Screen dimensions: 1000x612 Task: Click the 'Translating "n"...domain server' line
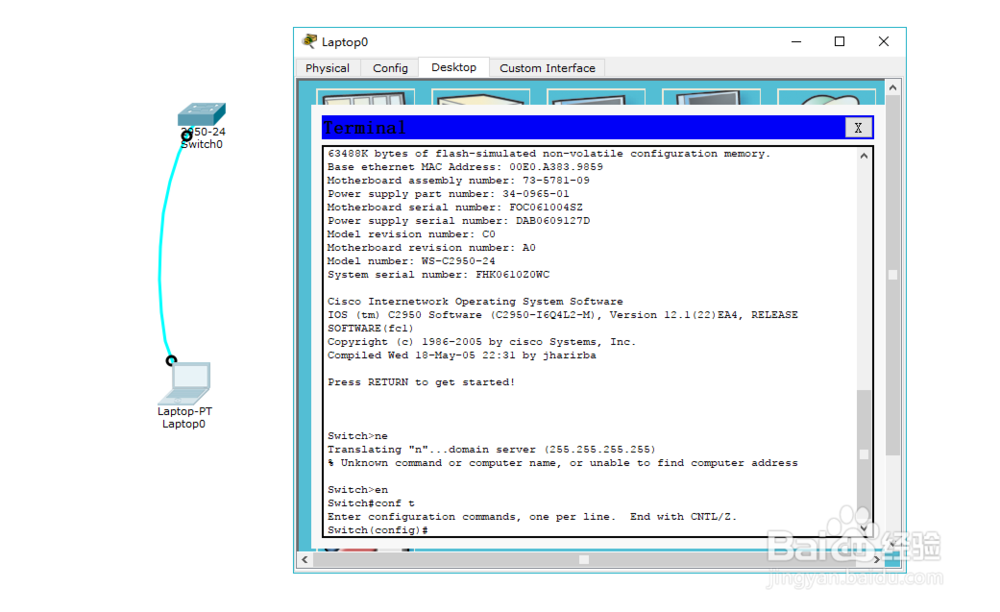(491, 449)
